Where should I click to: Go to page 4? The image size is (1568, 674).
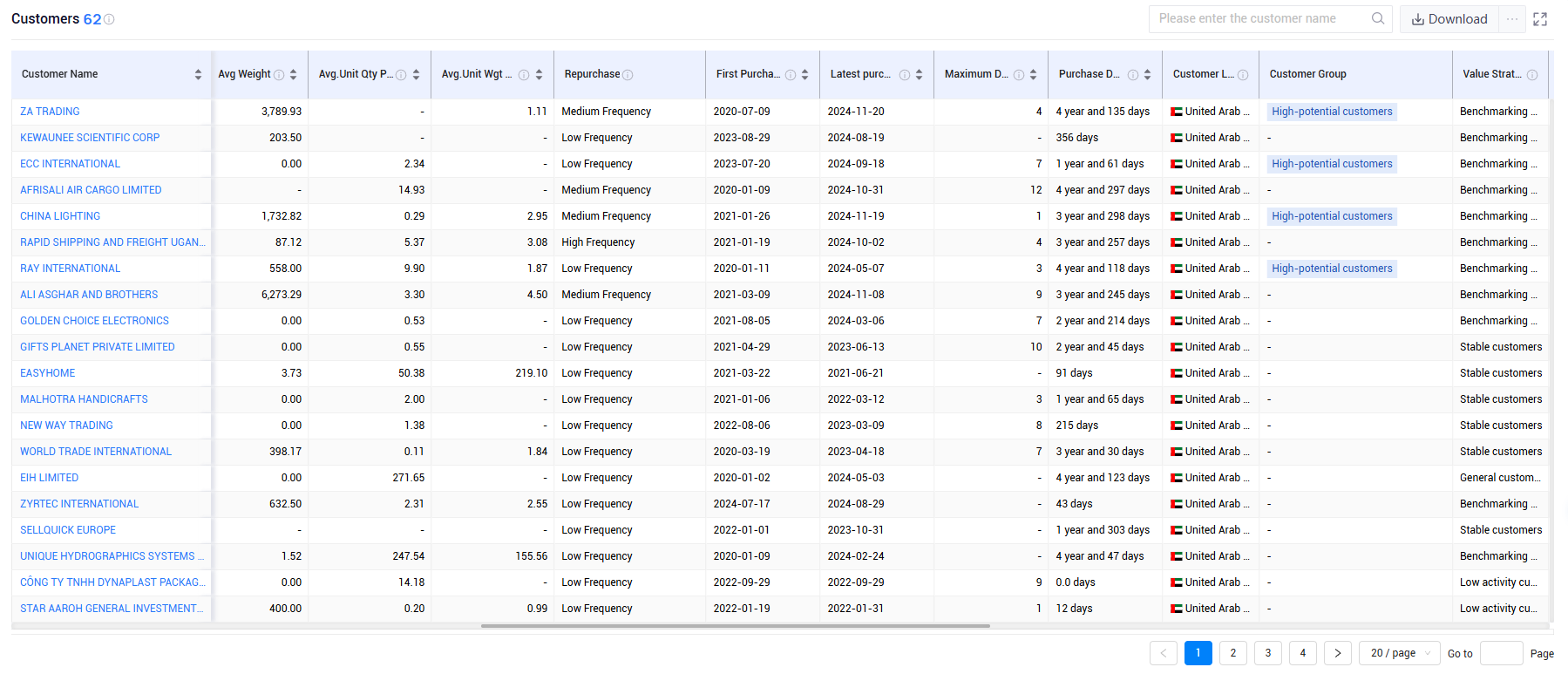(x=1303, y=653)
